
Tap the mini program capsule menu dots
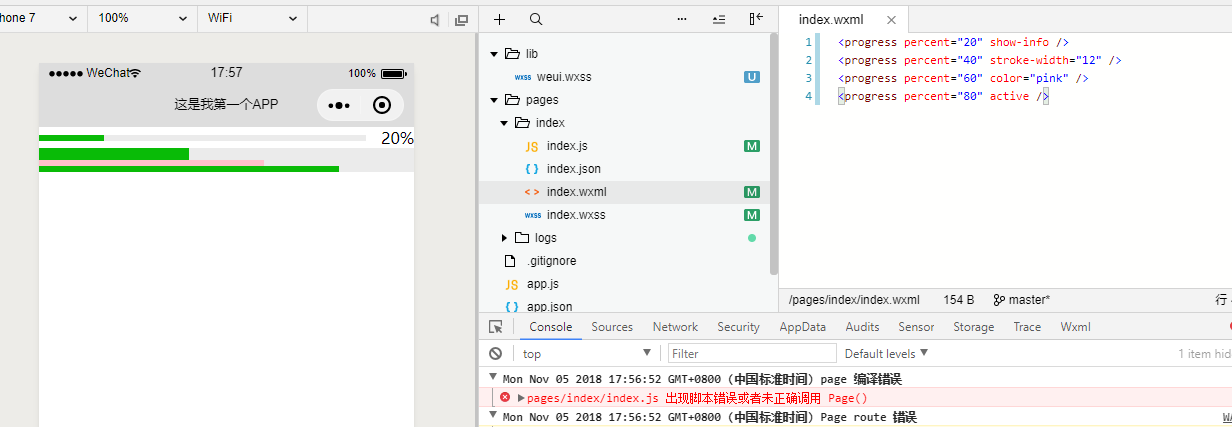pyautogui.click(x=339, y=105)
